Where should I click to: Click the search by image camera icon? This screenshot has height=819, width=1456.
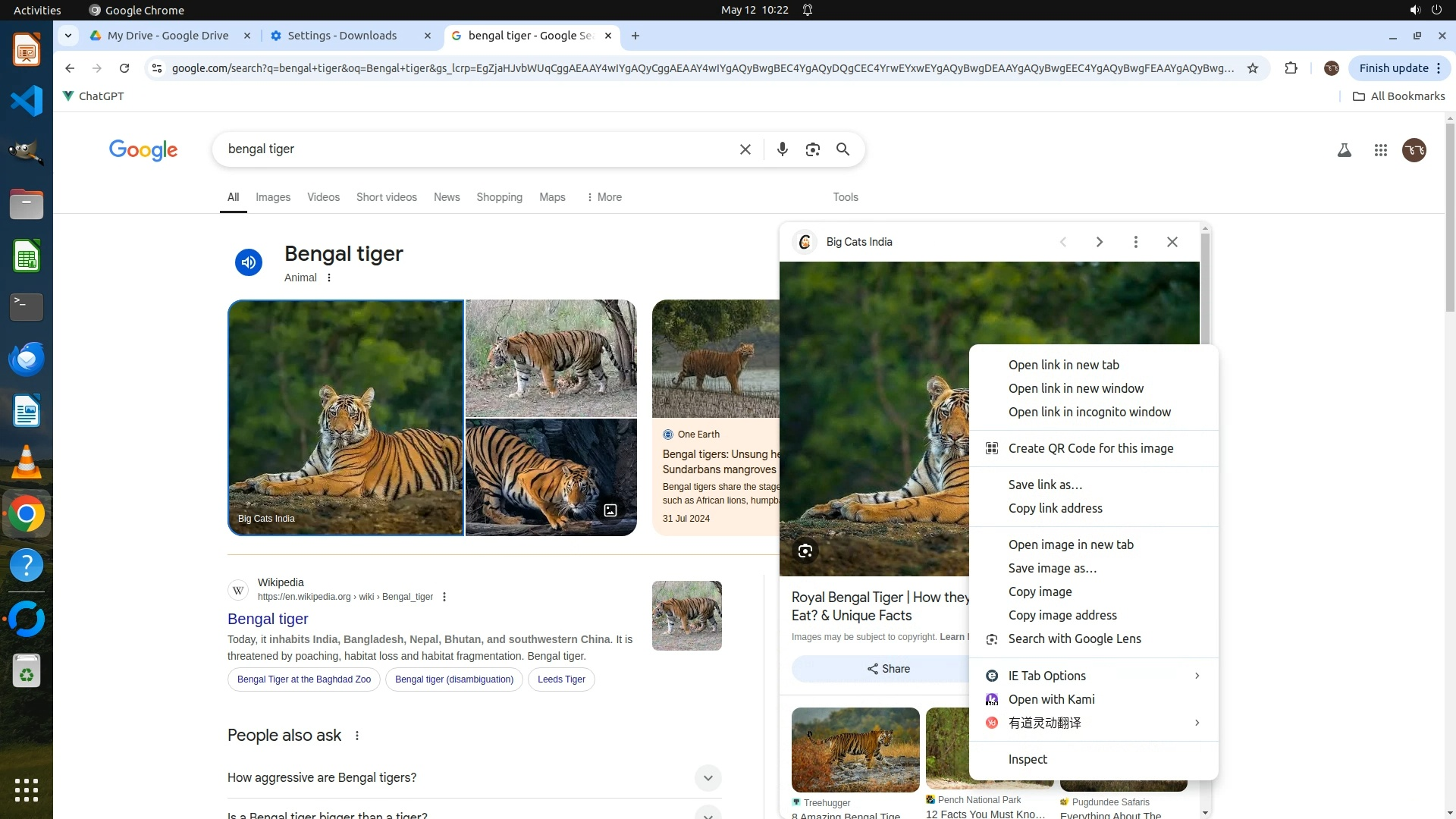click(x=812, y=149)
